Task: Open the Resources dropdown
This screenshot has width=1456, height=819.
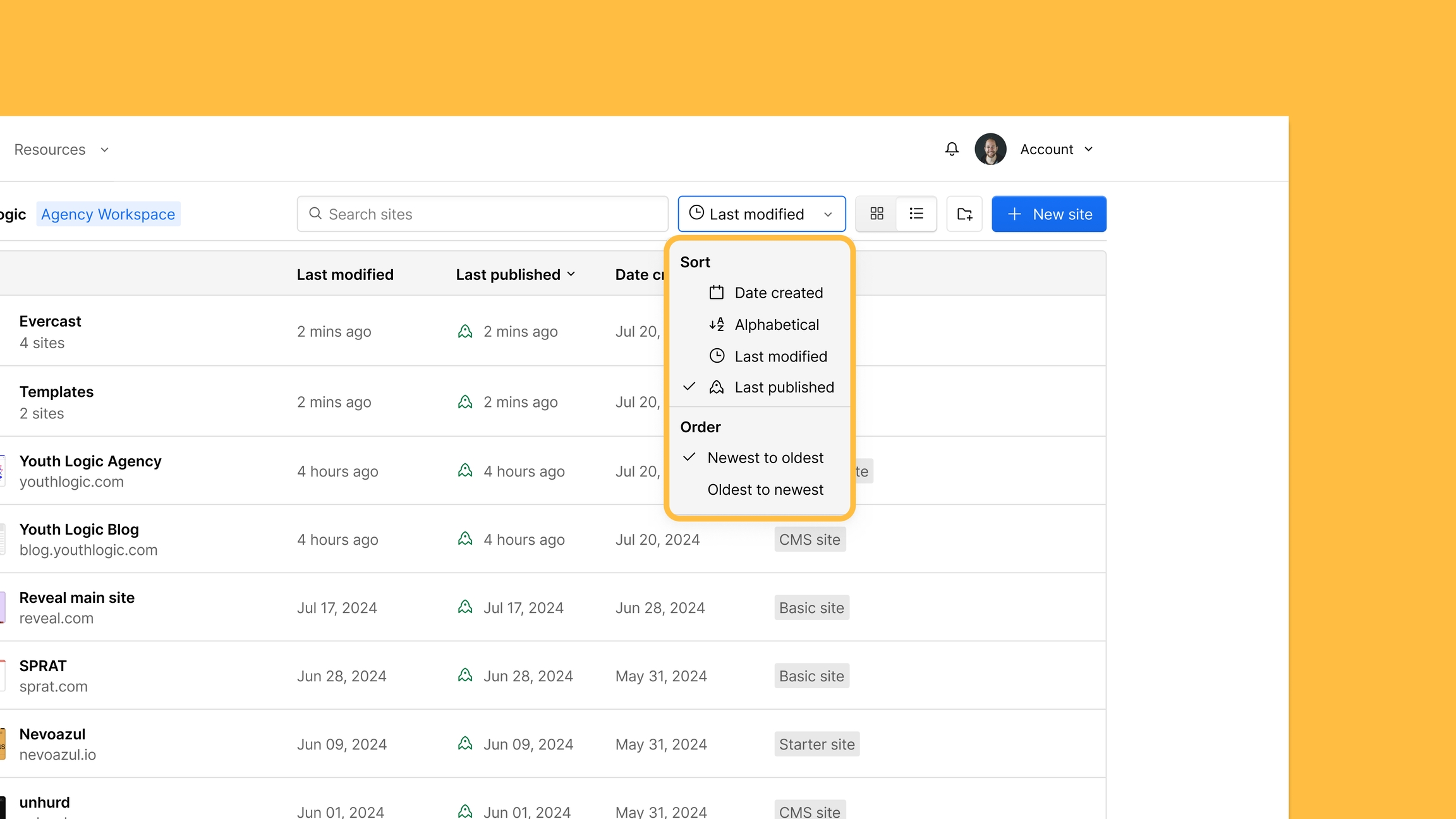Action: point(61,149)
